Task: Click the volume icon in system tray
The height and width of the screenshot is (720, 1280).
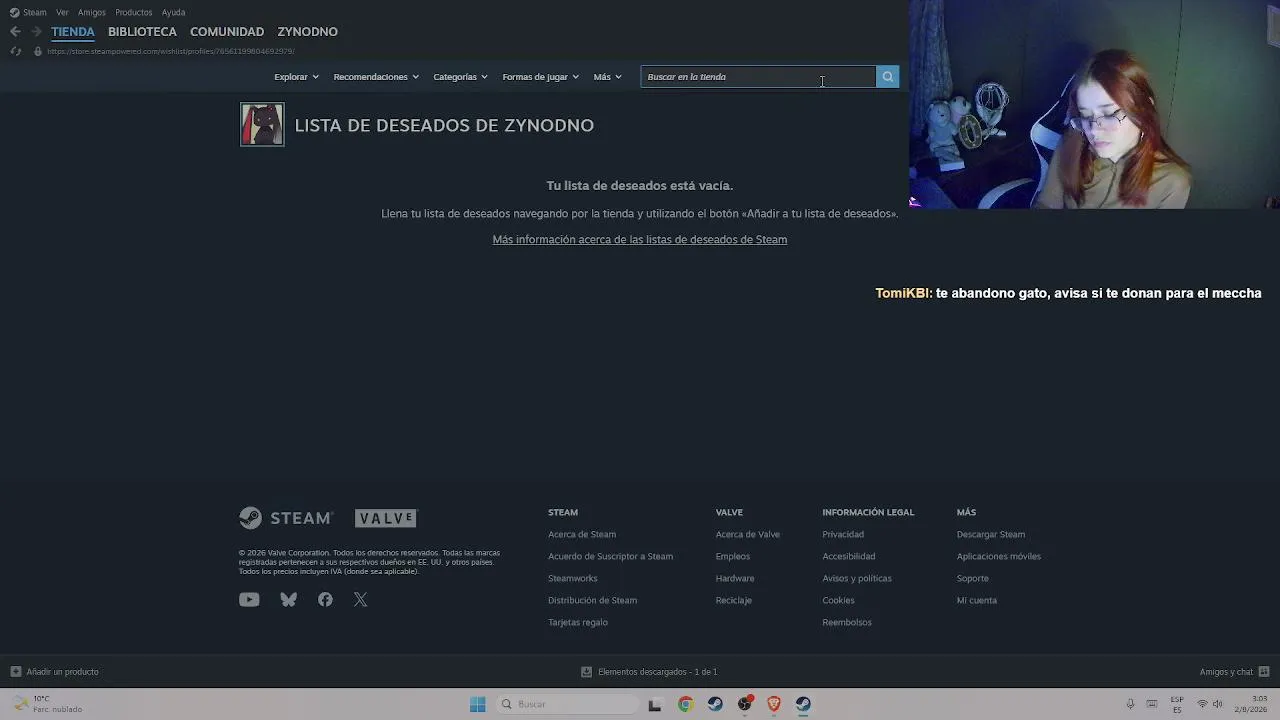Action: click(1218, 704)
